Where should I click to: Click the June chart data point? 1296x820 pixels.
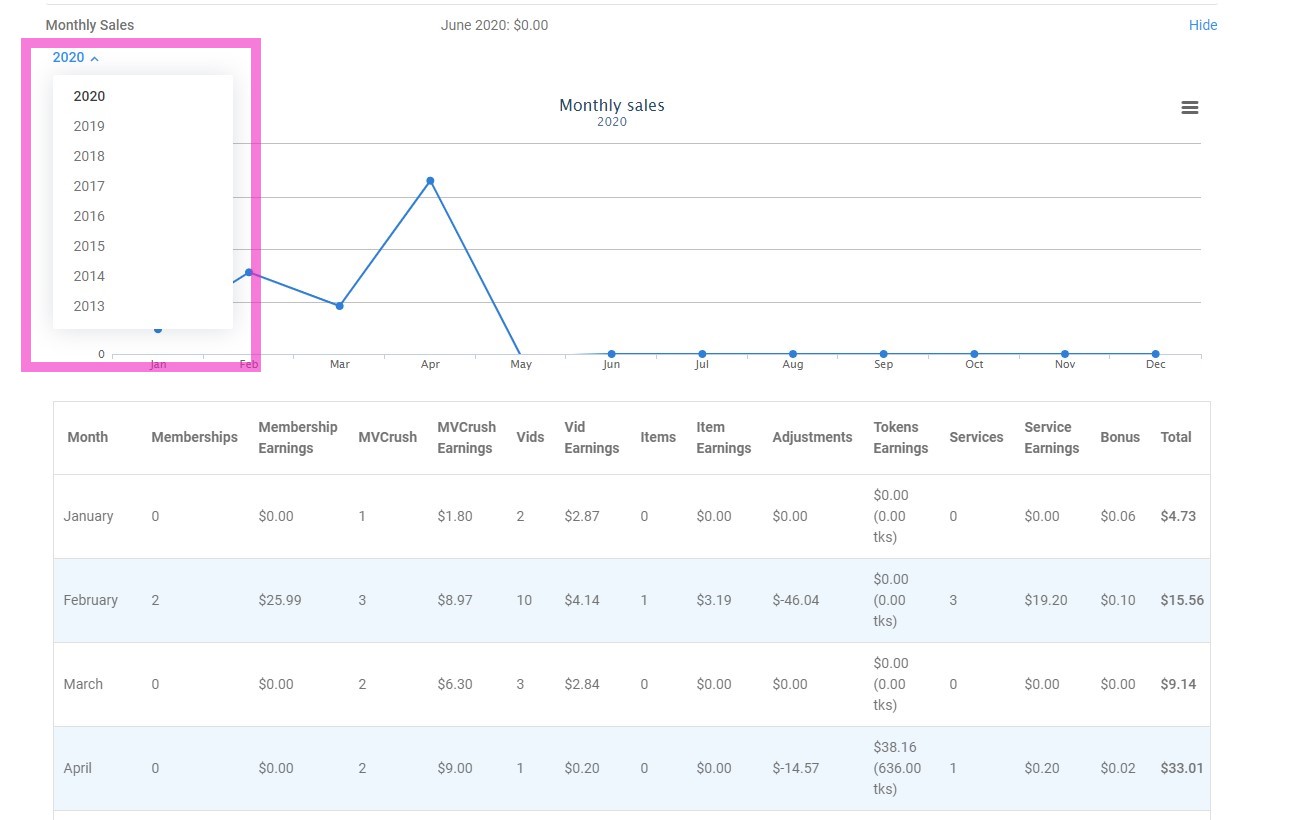coord(611,354)
